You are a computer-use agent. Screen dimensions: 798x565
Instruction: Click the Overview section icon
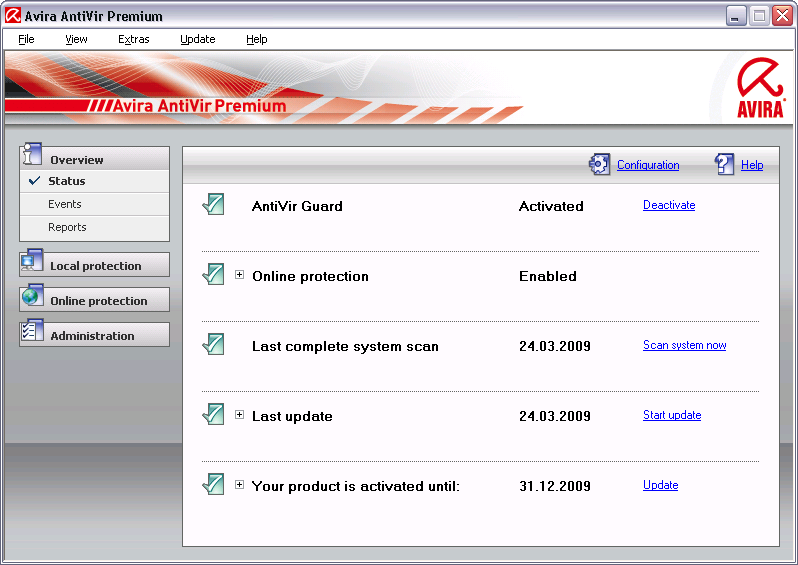point(32,155)
